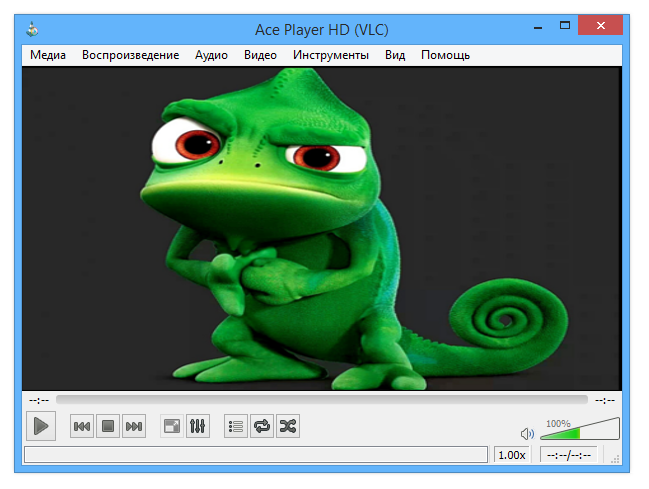Skip to the next track
Viewport: 649px width, 489px height.
134,426
